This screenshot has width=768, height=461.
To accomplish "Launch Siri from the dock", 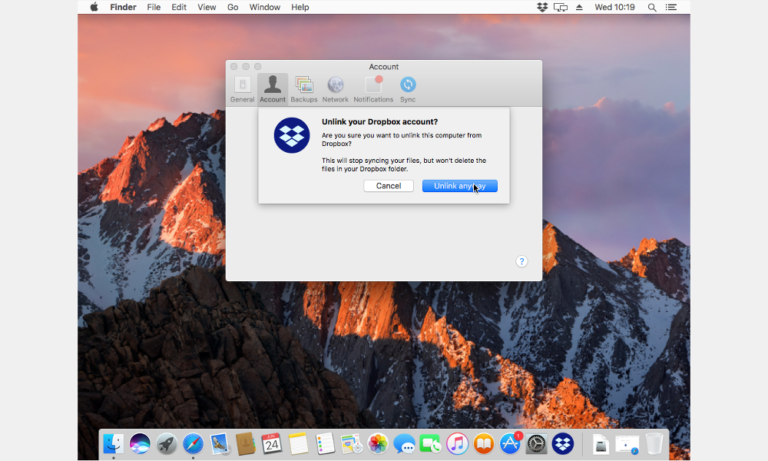I will click(140, 444).
